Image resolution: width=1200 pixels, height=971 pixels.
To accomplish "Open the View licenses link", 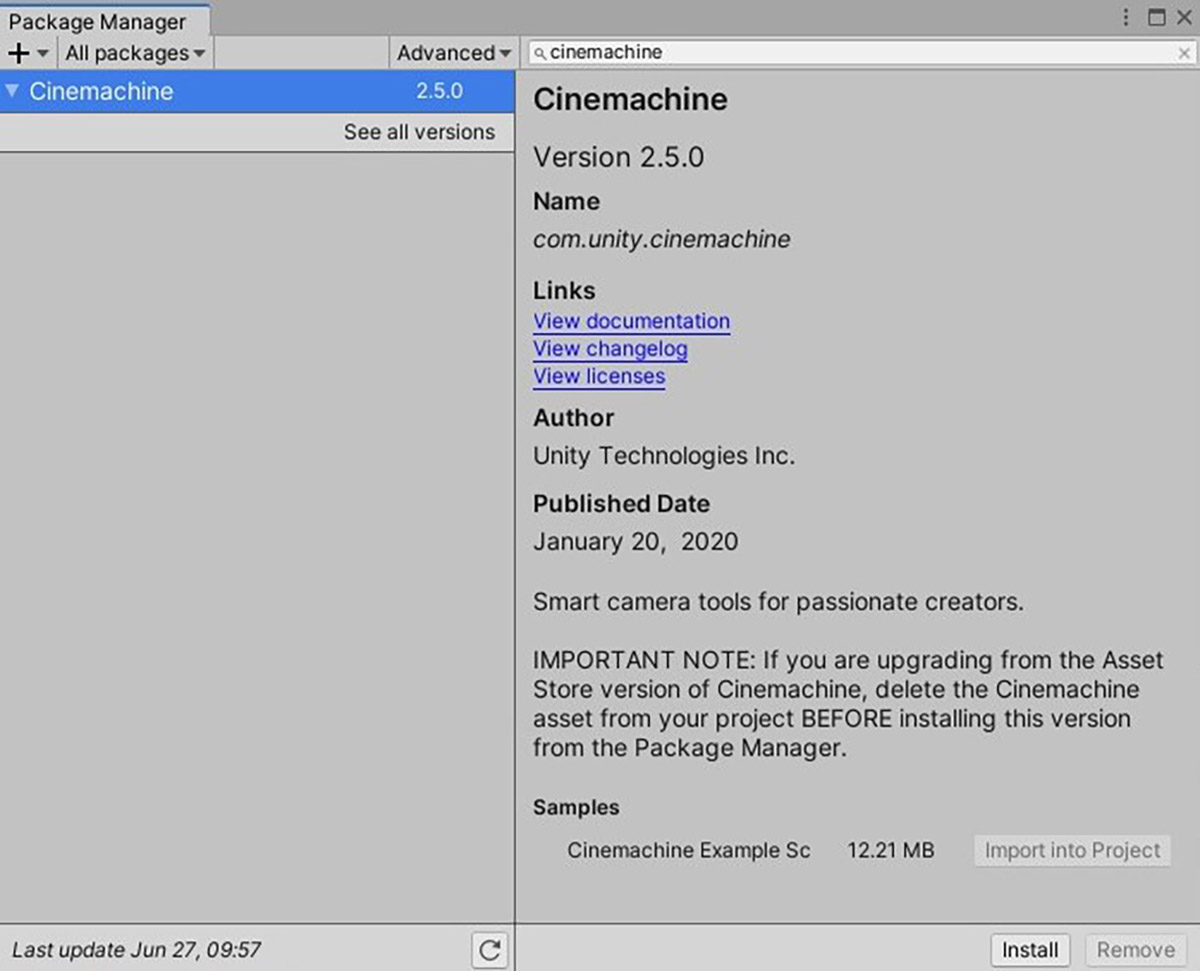I will 599,377.
